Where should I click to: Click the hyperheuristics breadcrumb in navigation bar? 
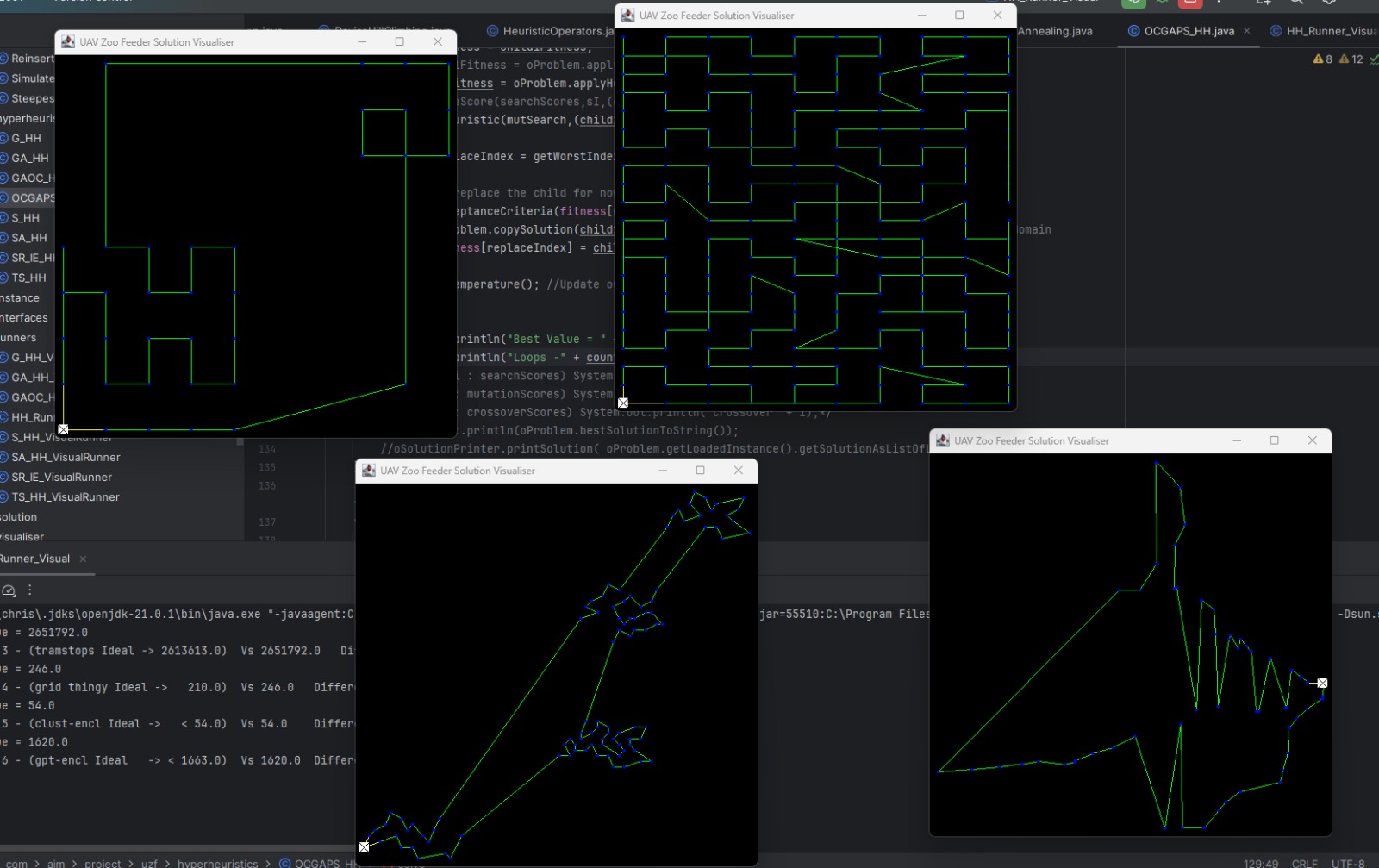[x=217, y=863]
